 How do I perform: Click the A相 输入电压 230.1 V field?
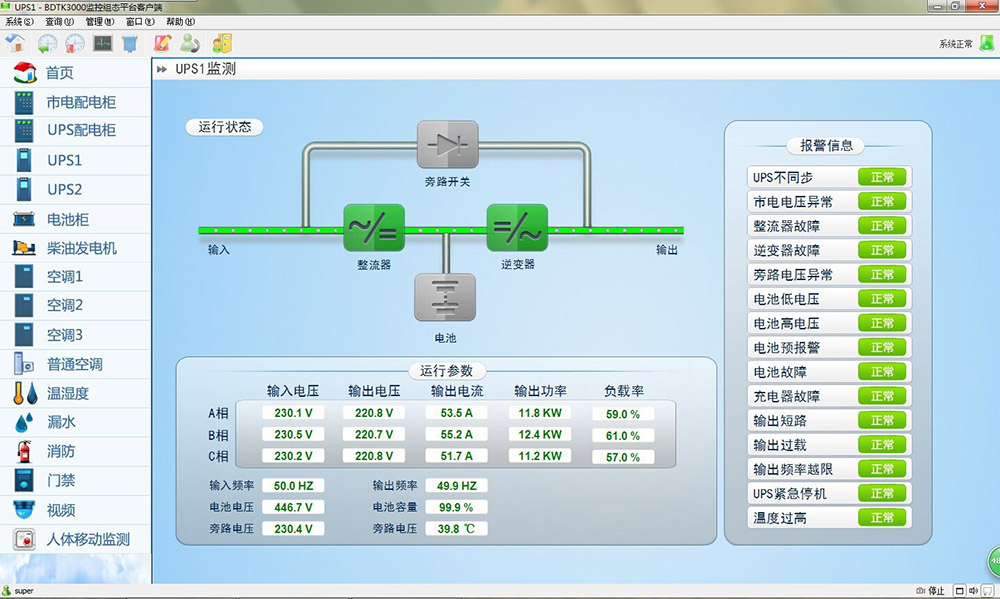pyautogui.click(x=293, y=413)
